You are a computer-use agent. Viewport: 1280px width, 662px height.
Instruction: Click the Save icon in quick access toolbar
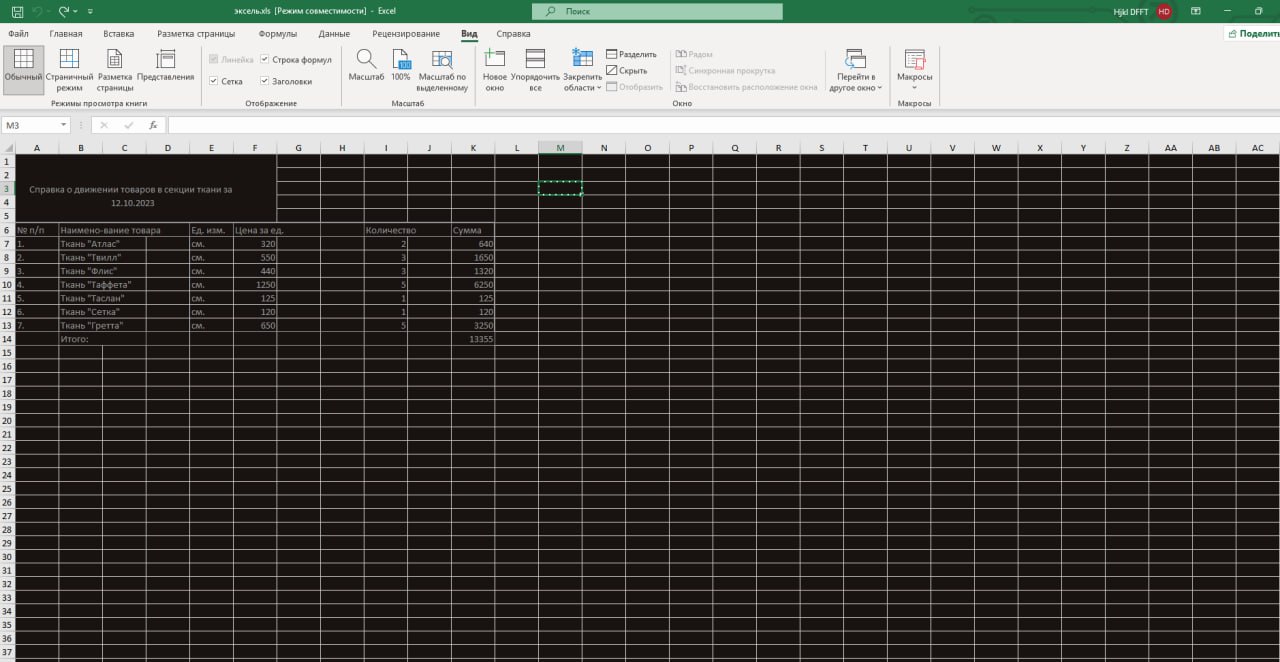[16, 11]
